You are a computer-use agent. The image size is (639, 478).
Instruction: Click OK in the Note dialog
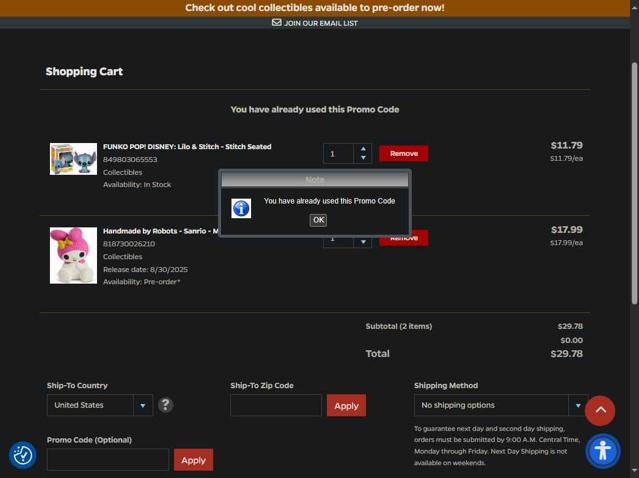[318, 220]
